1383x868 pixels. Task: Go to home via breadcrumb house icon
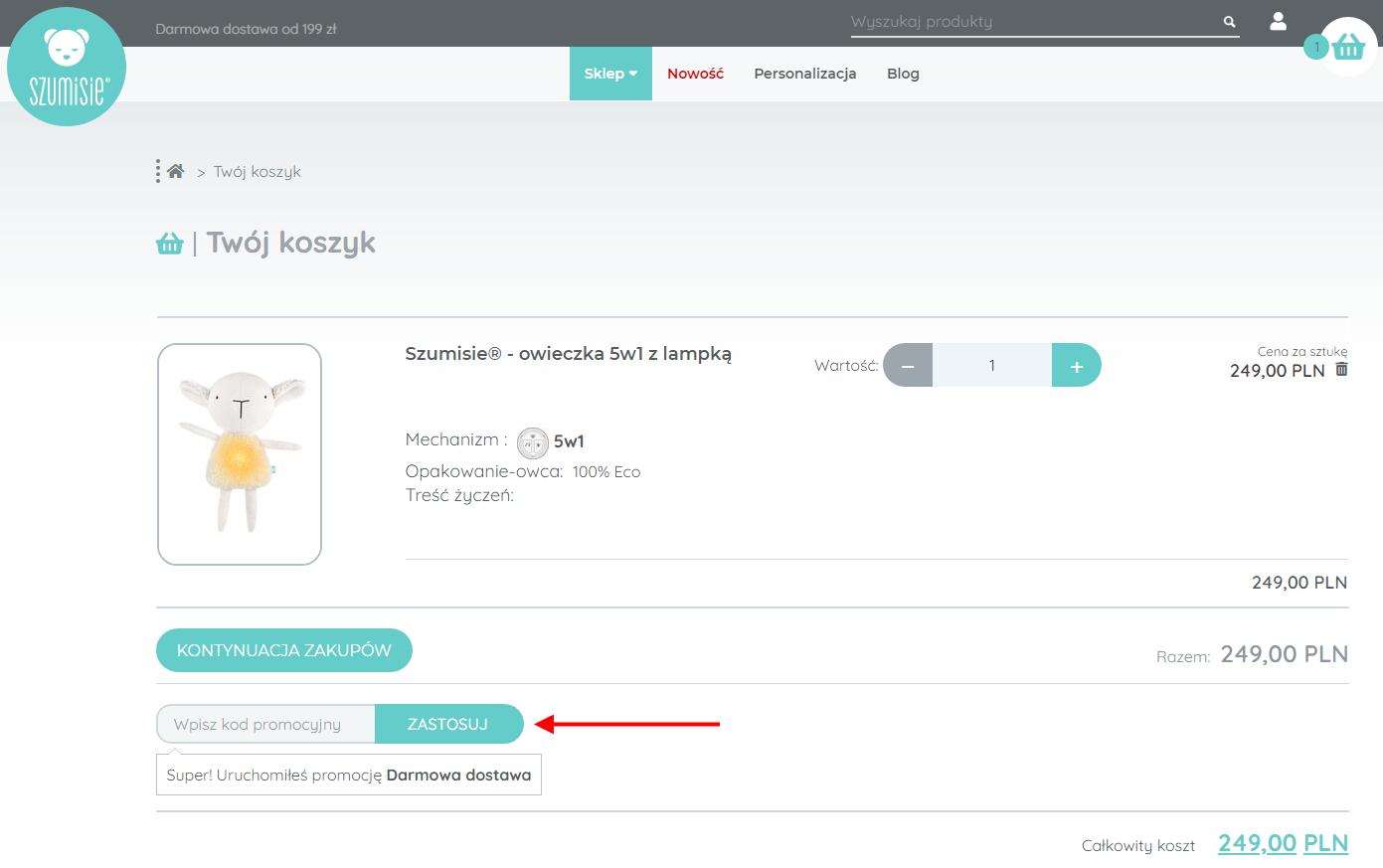click(x=176, y=171)
